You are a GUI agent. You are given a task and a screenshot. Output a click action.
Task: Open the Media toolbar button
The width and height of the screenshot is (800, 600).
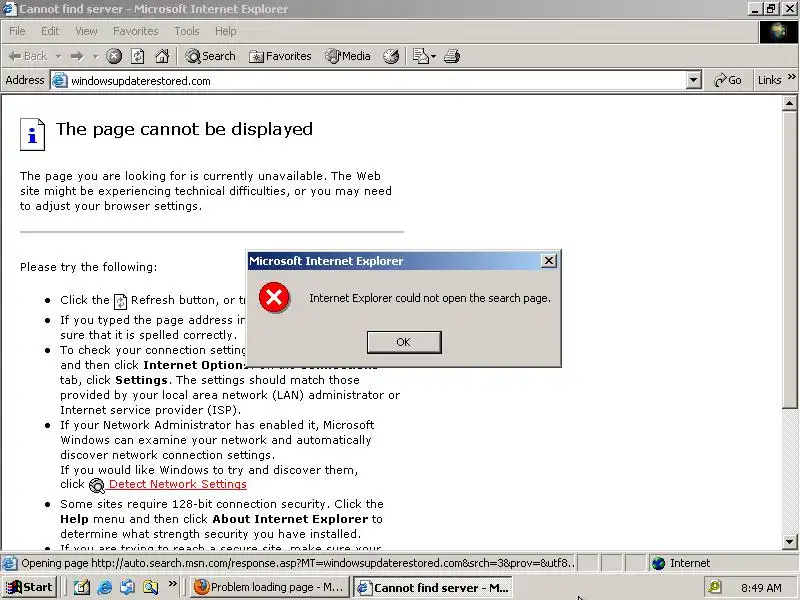[x=348, y=56]
